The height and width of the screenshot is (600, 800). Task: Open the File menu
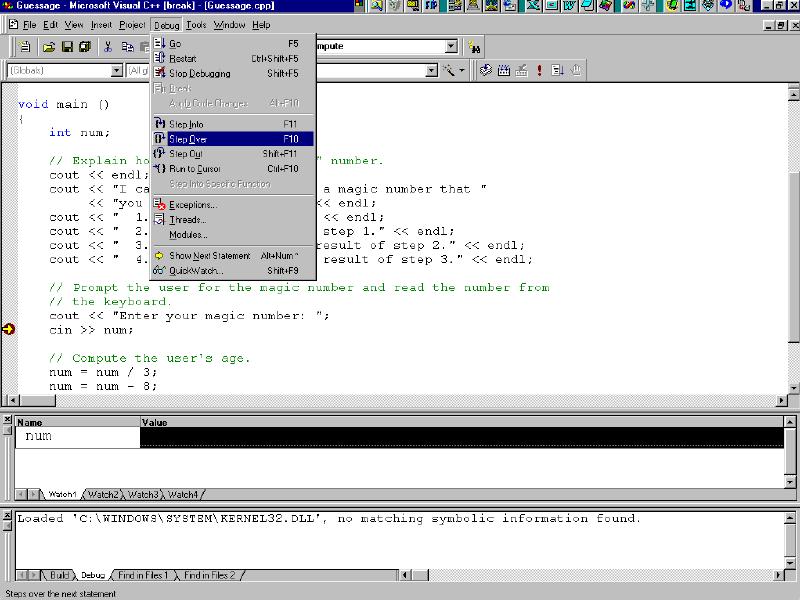click(x=30, y=24)
